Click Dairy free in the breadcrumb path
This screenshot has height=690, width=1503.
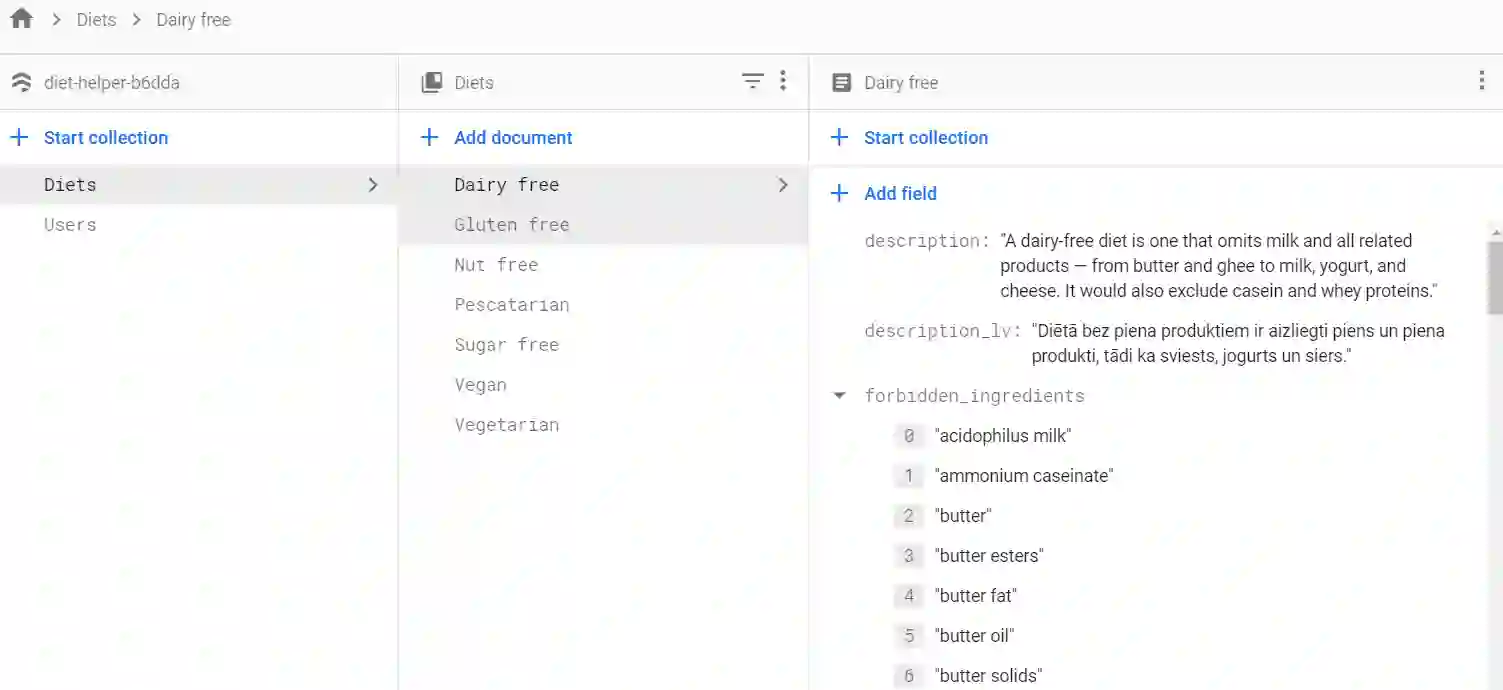(x=193, y=20)
